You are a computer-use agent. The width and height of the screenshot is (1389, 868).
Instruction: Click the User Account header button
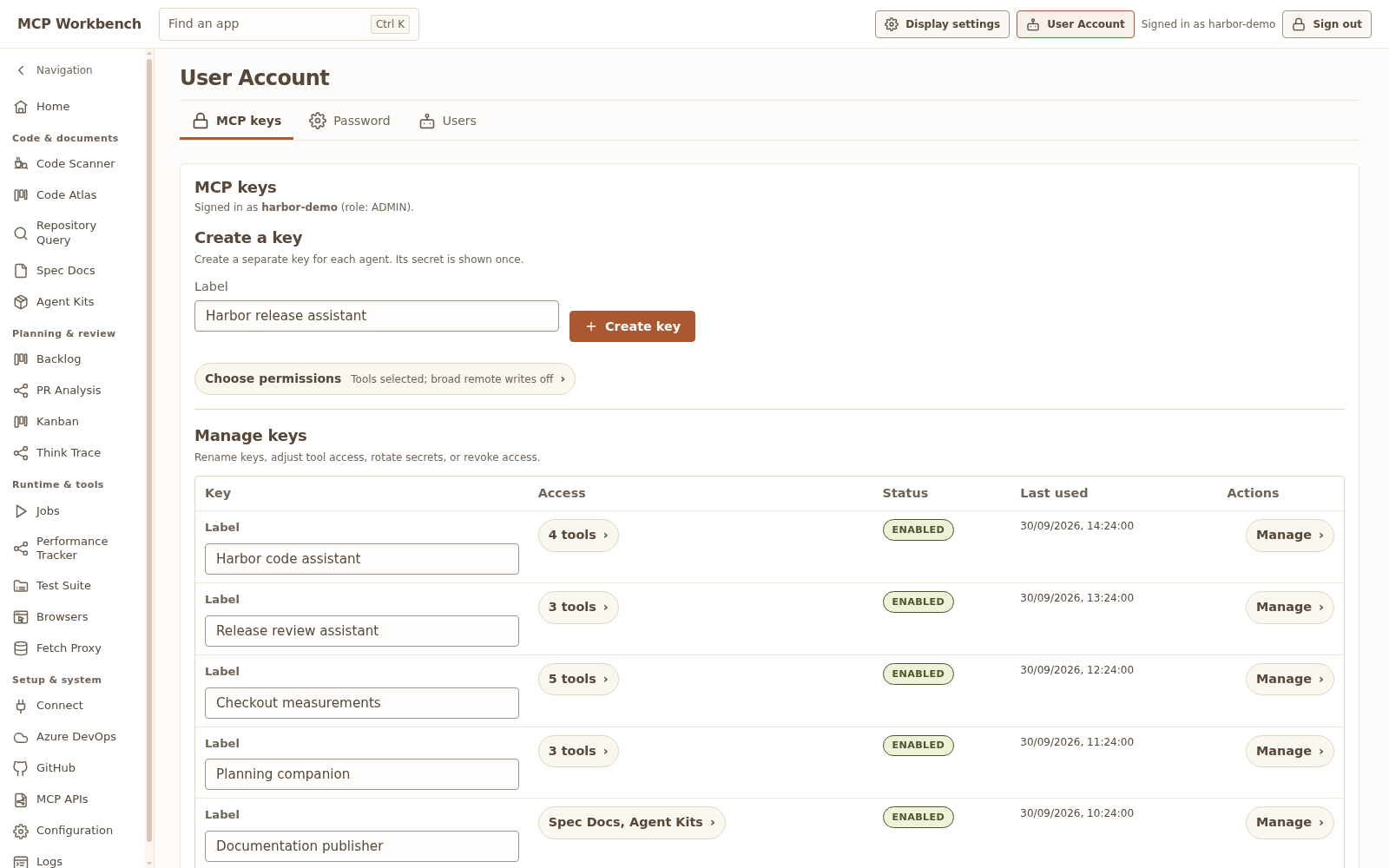click(1076, 24)
